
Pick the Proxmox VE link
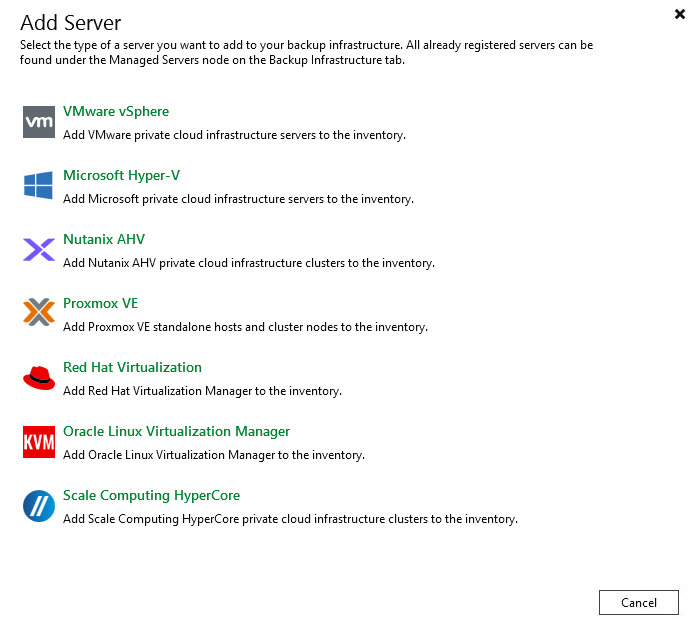(101, 303)
